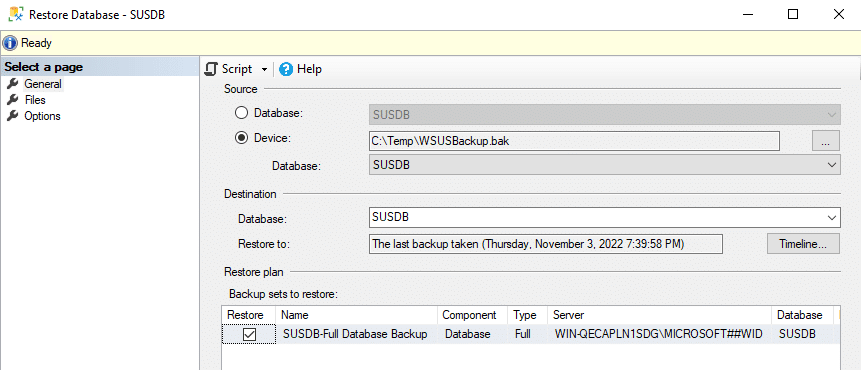Select the Device source radio button
The height and width of the screenshot is (370, 861).
[241, 138]
